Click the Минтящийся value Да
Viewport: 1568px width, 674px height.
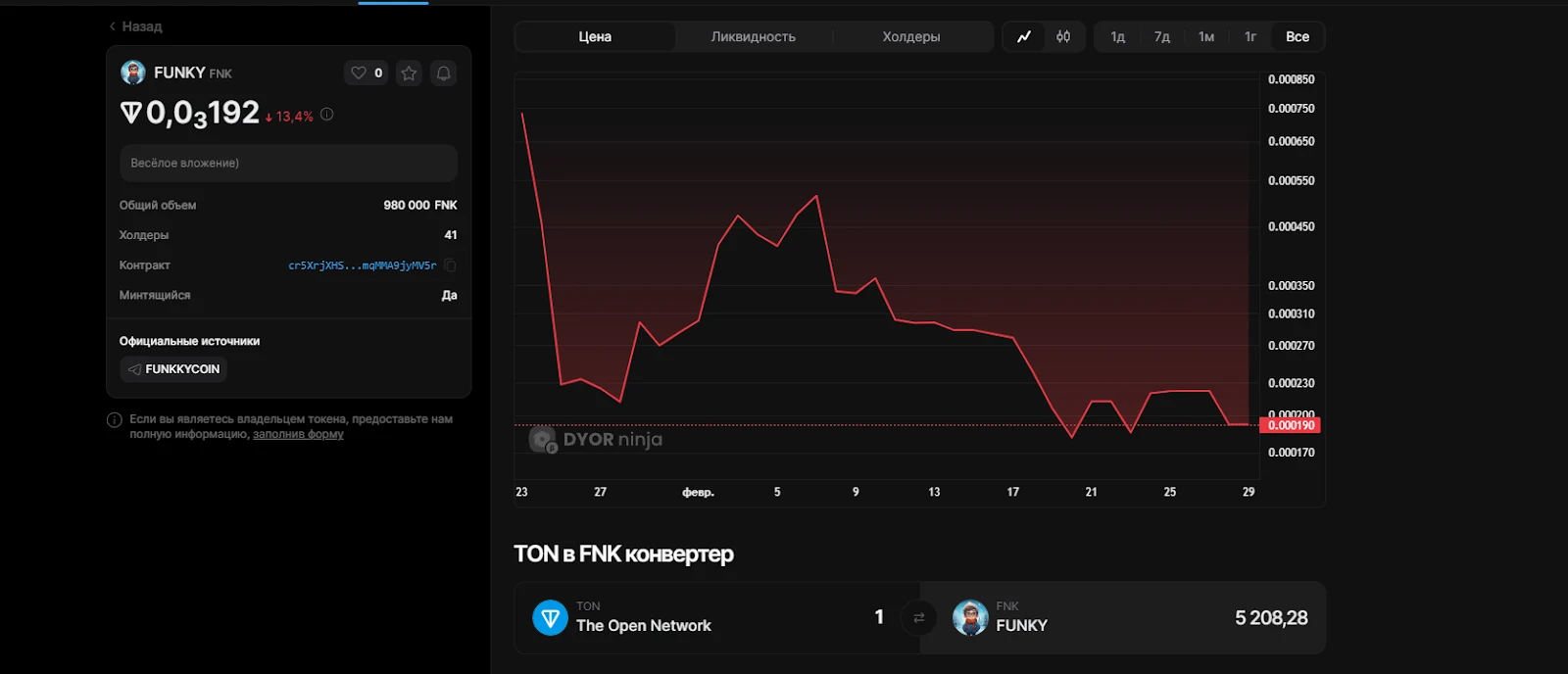[450, 296]
